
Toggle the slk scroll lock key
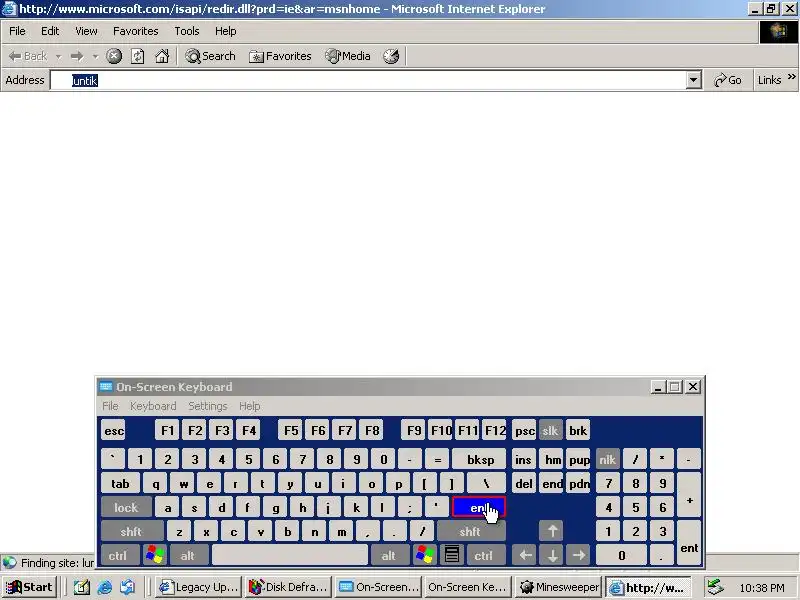[550, 431]
